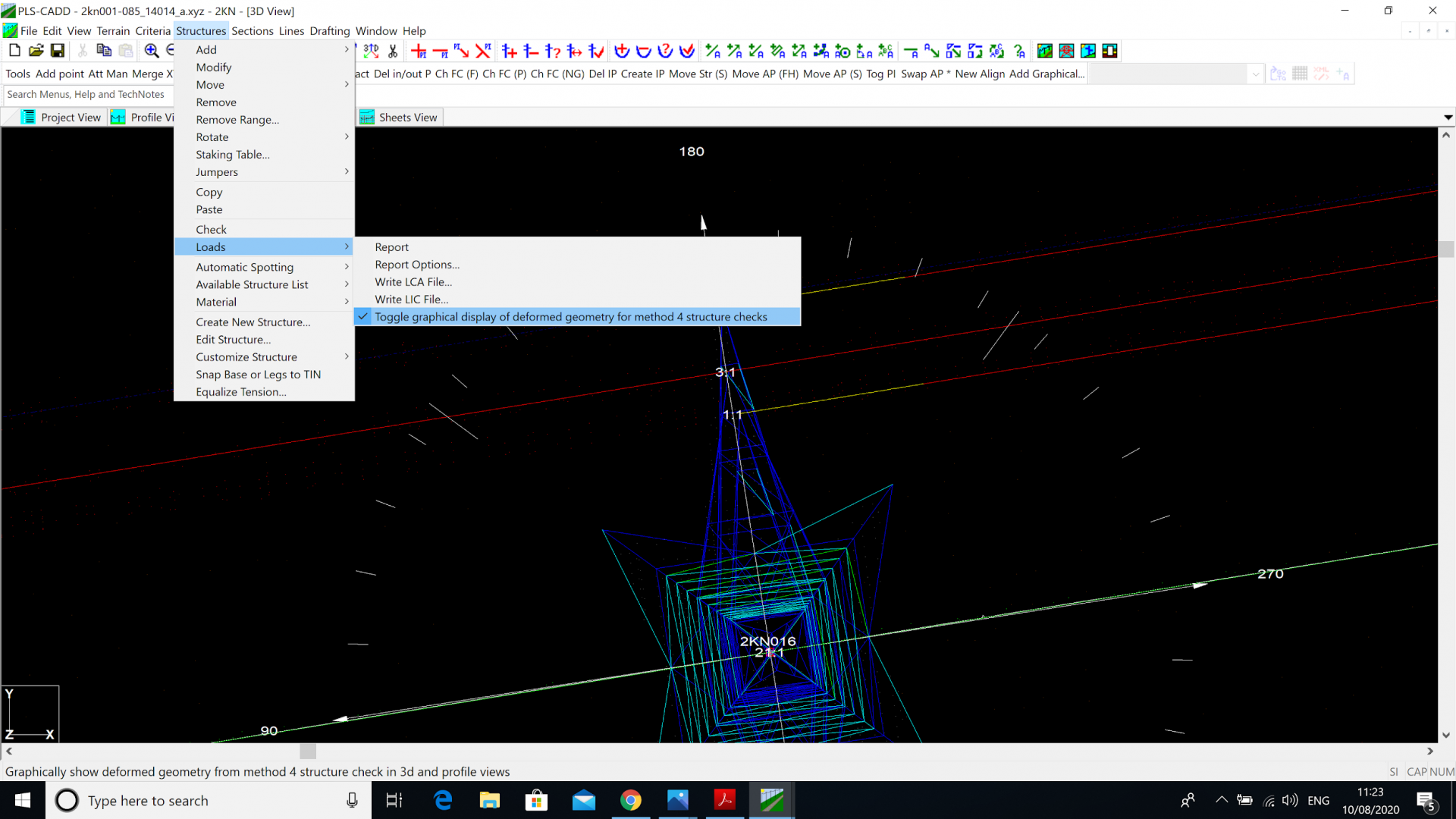
Task: Click the Zoom In magnifier icon
Action: 152,51
